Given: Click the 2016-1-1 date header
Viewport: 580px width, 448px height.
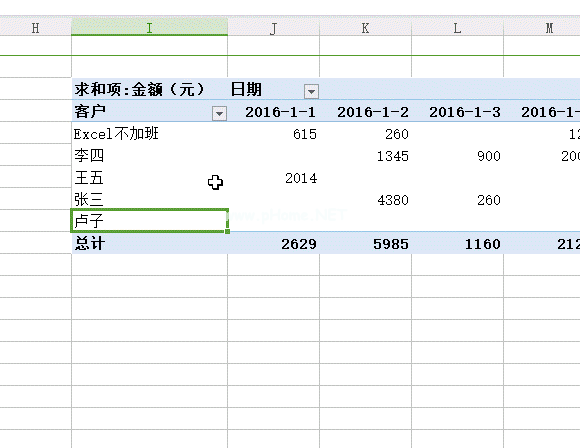Looking at the screenshot, I should coord(280,112).
